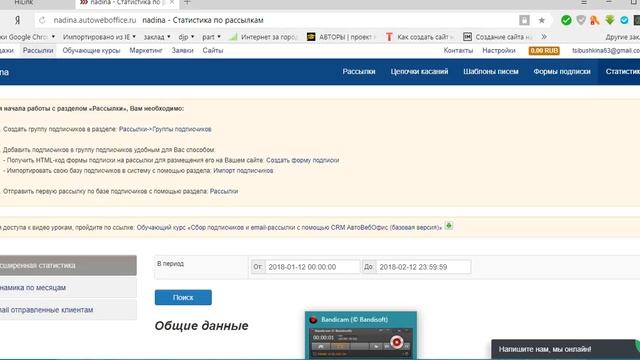Screen dimensions: 640x360
Task: Click the page protection icon in address bar
Action: [524, 20]
